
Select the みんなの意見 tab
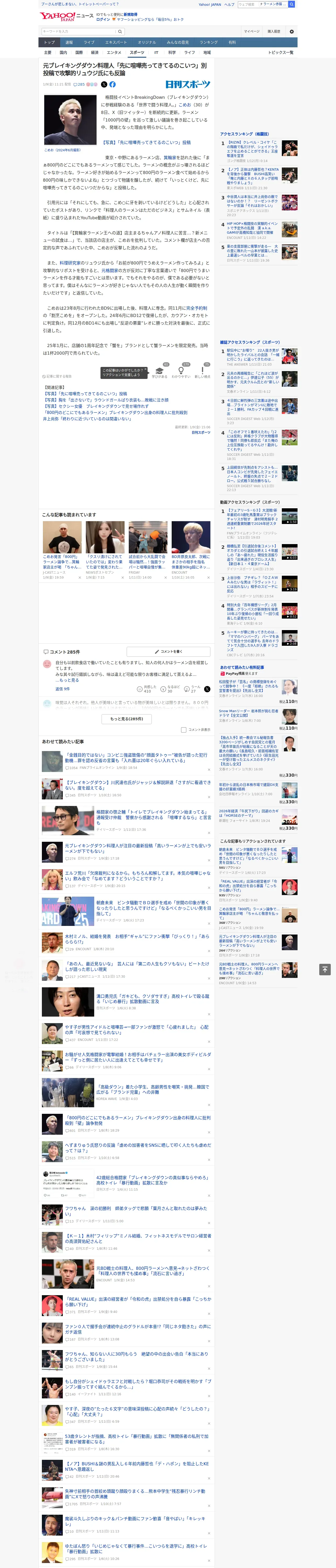pos(178,43)
